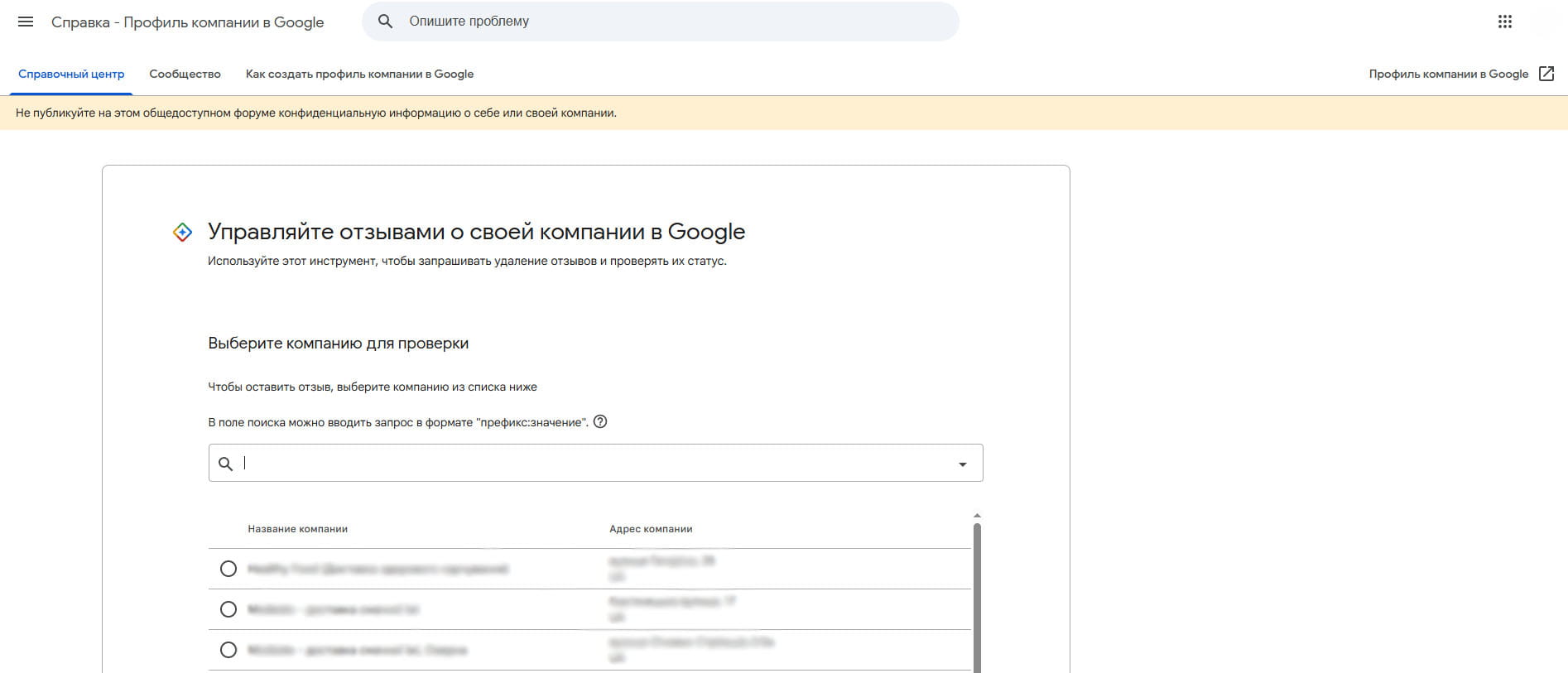Viewport: 1568px width, 673px height.
Task: Click the scrollbar up arrow of company list
Action: click(x=977, y=516)
